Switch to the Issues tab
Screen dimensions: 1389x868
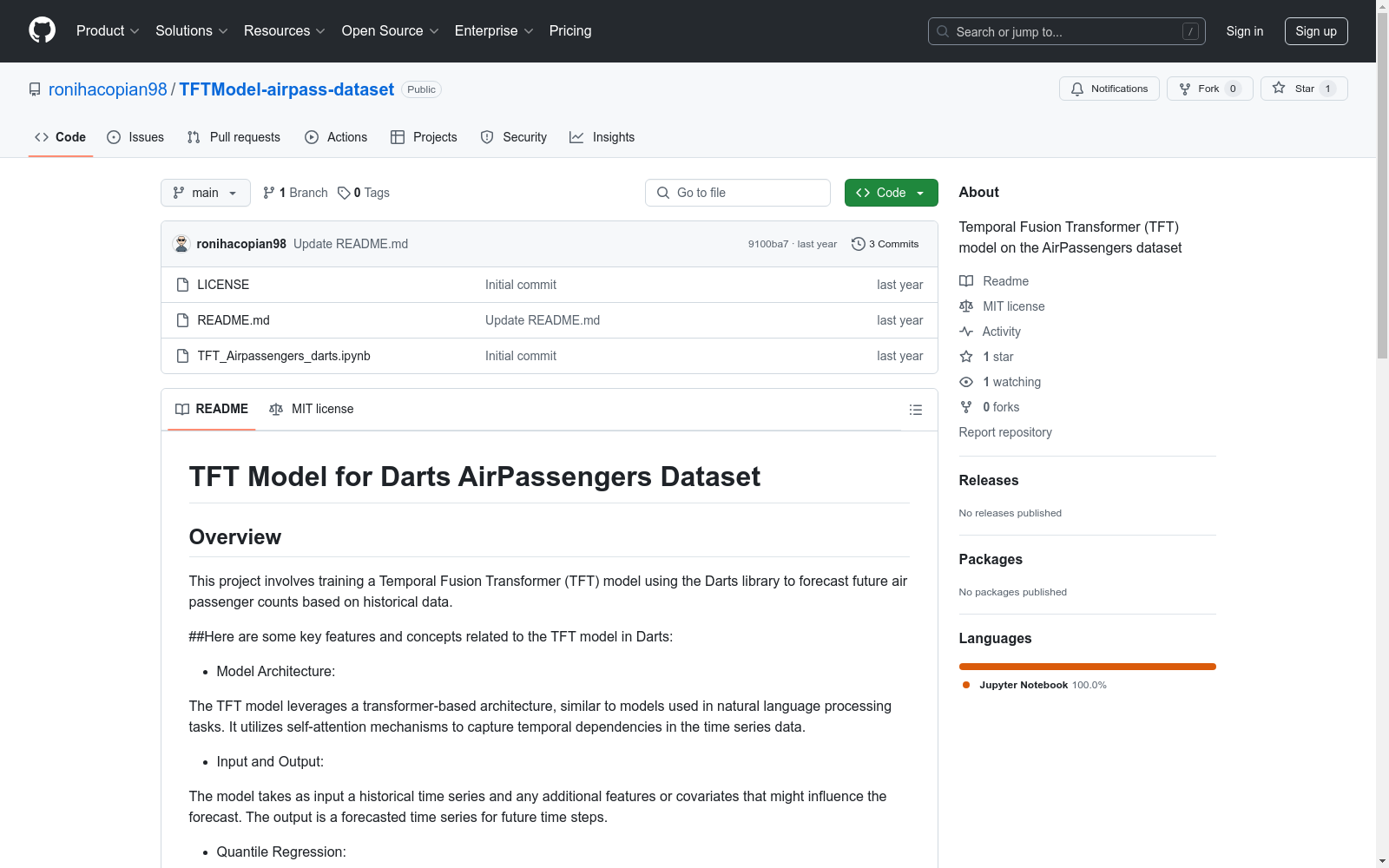[x=135, y=137]
